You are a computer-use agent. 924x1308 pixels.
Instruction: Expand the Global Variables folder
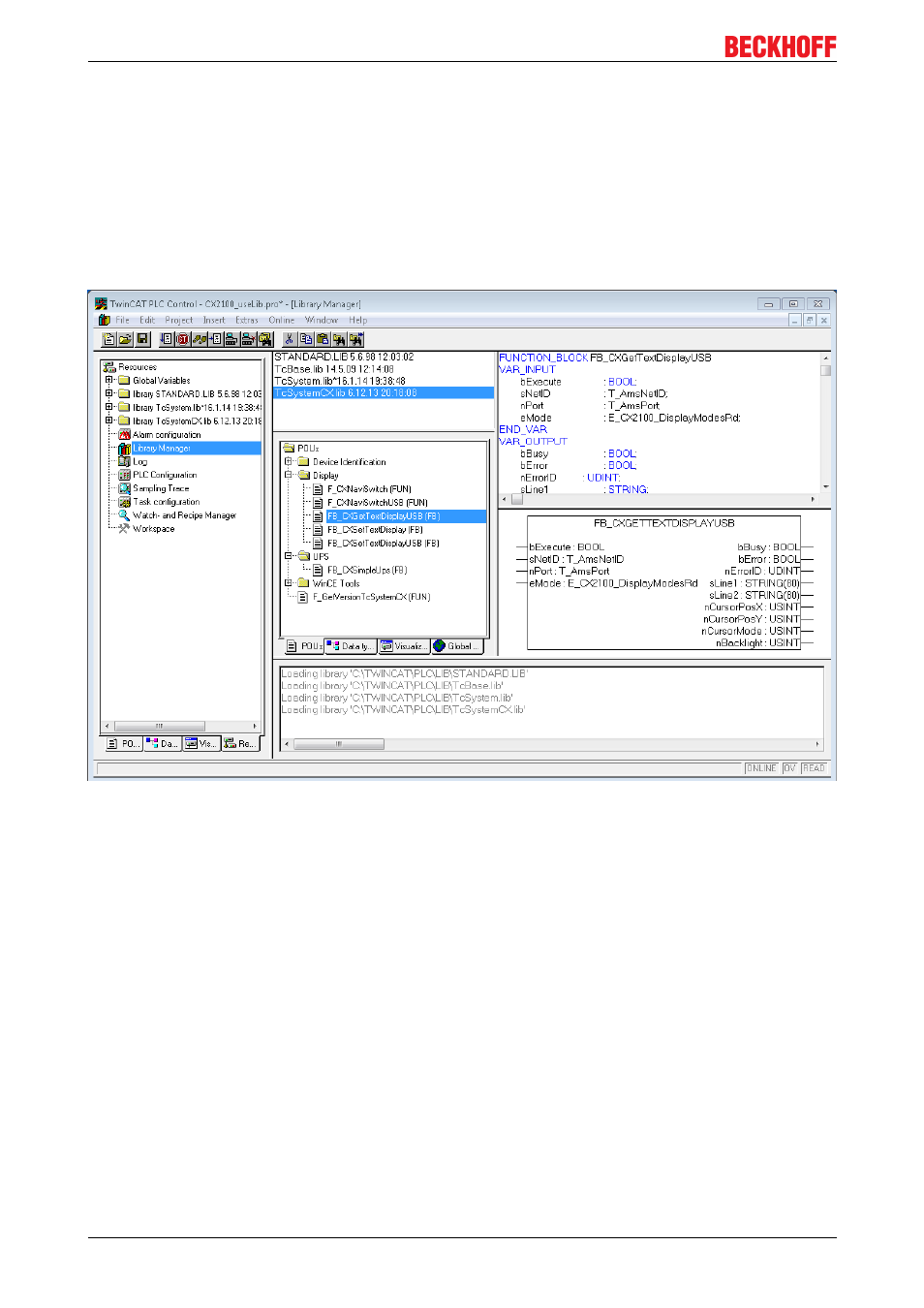109,381
